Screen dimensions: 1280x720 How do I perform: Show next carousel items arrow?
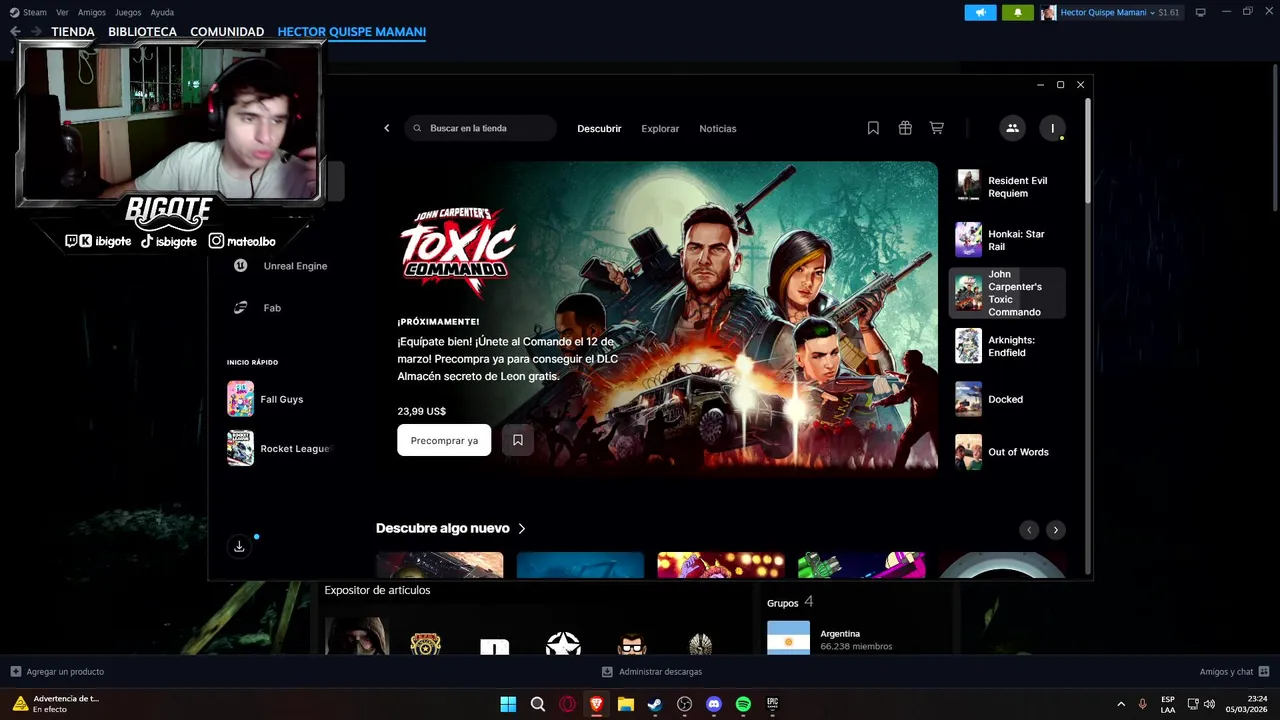(1055, 530)
